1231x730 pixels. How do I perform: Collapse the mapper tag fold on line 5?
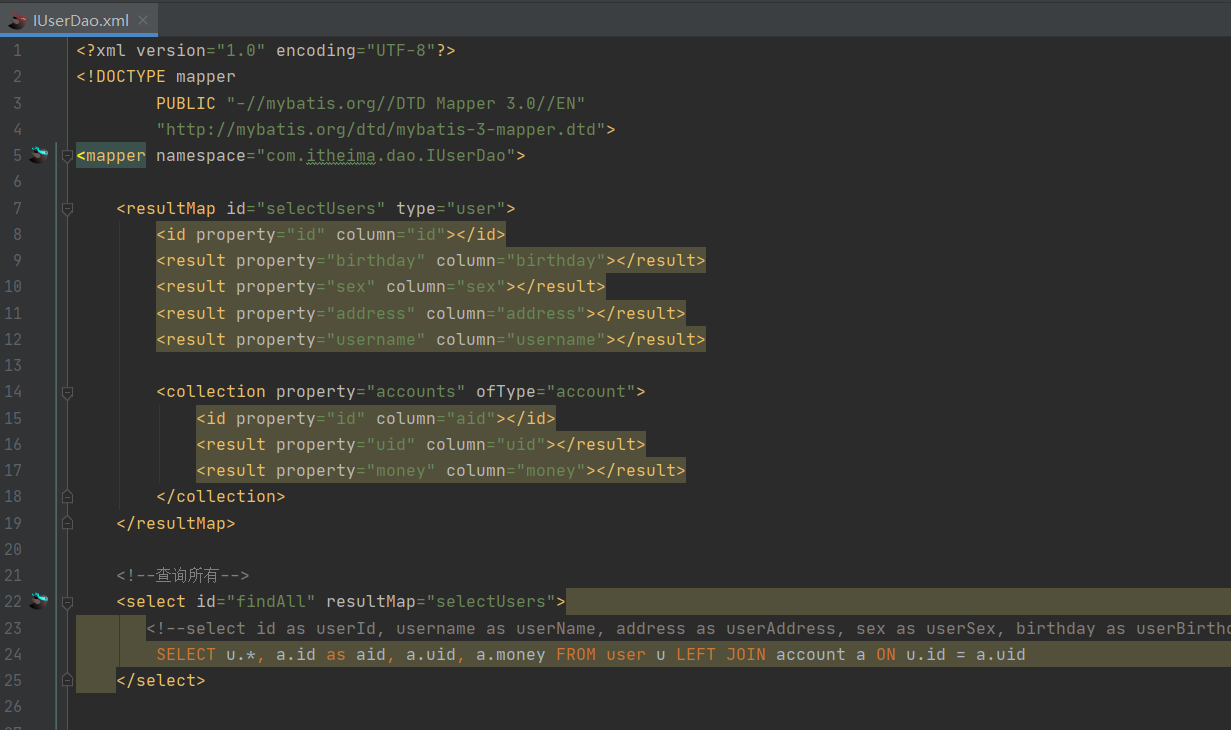pos(67,156)
